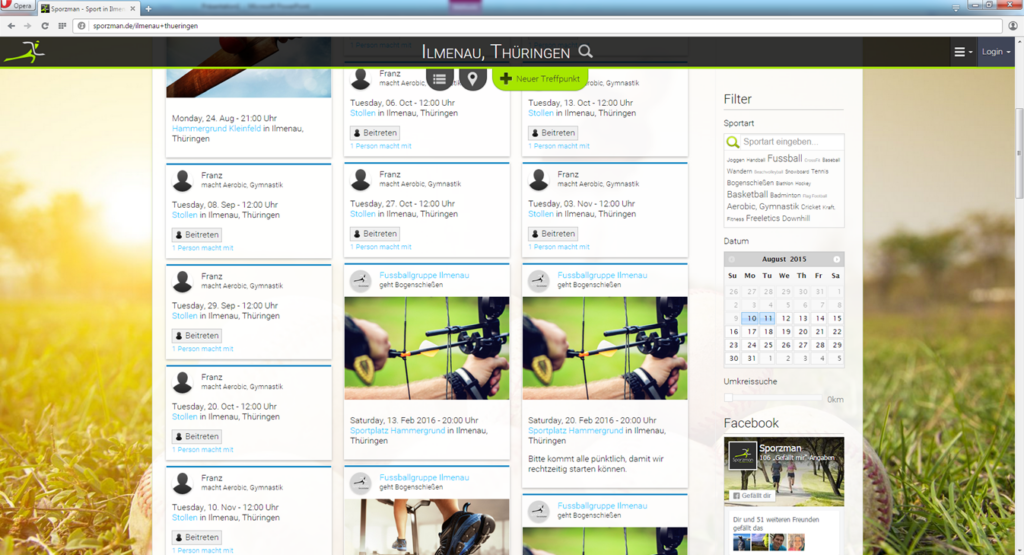Image resolution: width=1024 pixels, height=555 pixels.
Task: Open Sportplatz Hammergrund link on 13. Feb card
Action: [397, 430]
